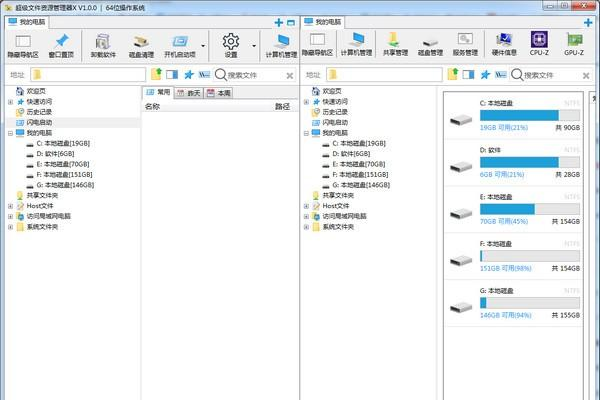The width and height of the screenshot is (600, 400).
Task: Select left pane 我的电脑 tab
Action: point(27,22)
